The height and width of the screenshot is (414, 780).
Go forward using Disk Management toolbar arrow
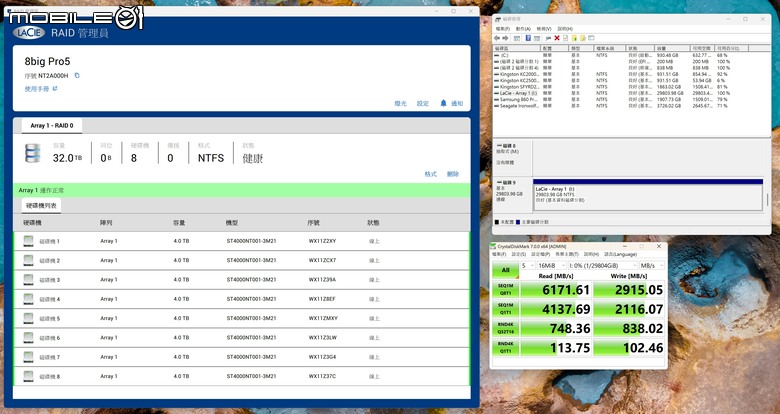505,38
